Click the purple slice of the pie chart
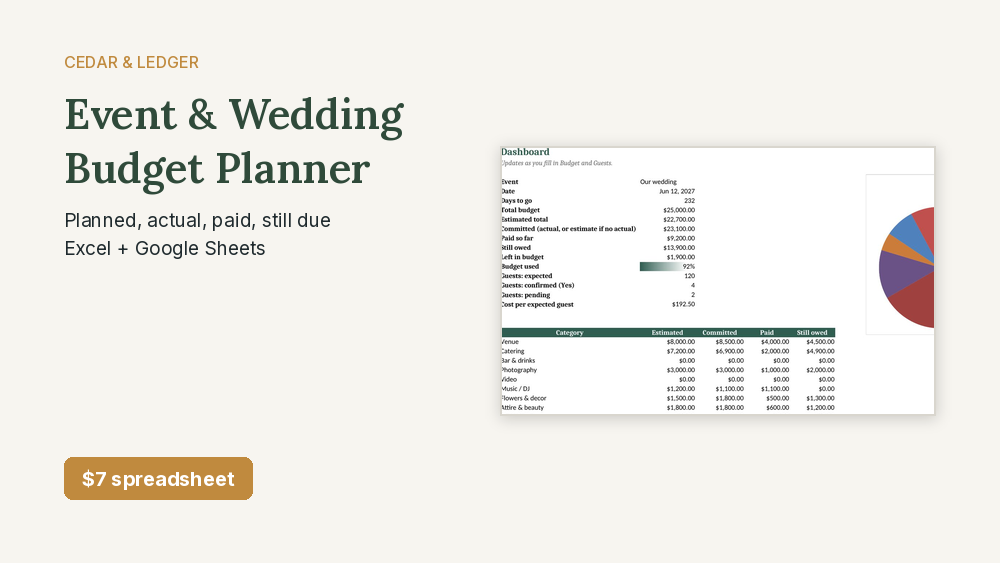This screenshot has width=1000, height=563. click(902, 273)
